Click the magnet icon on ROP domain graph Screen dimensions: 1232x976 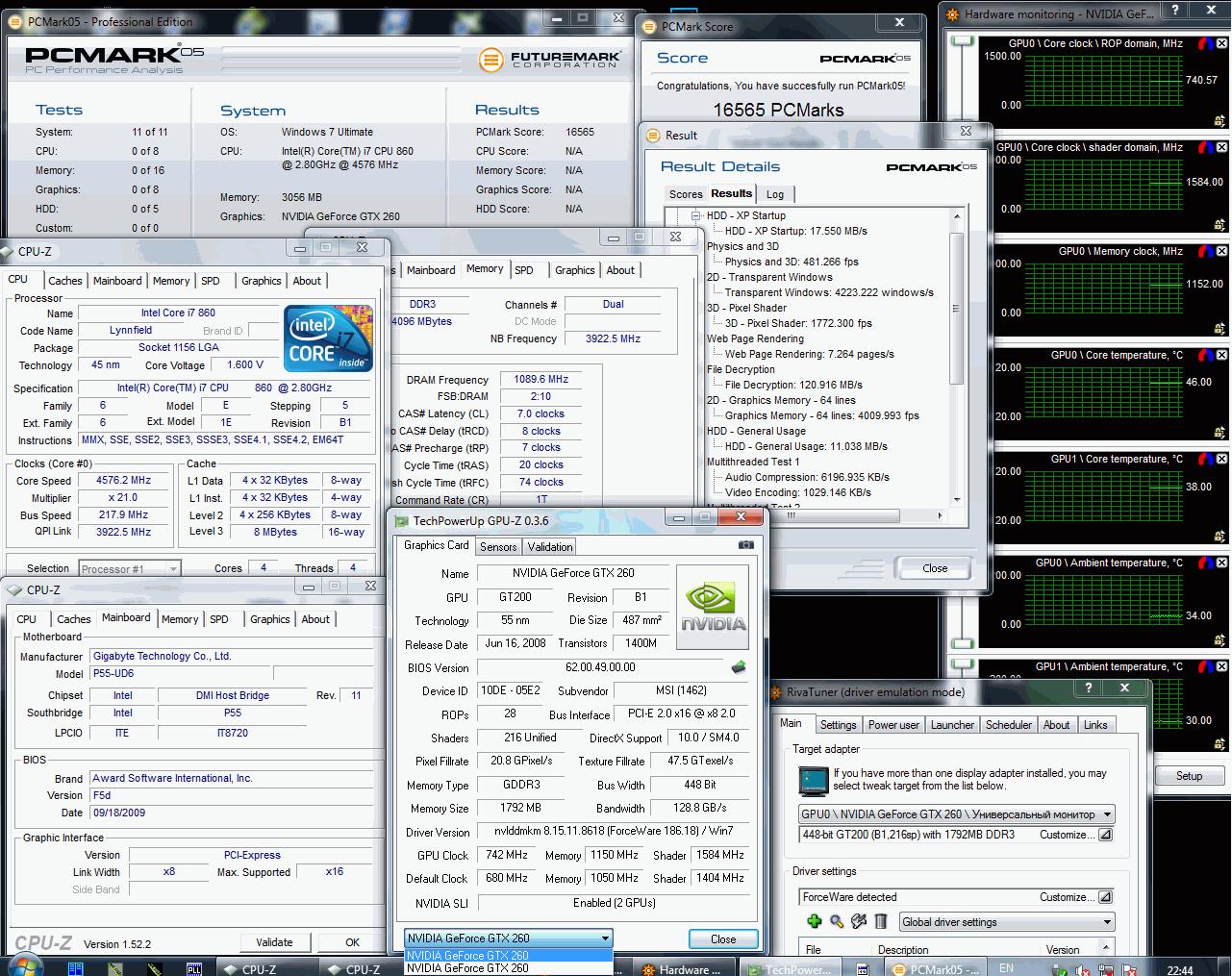(1204, 44)
